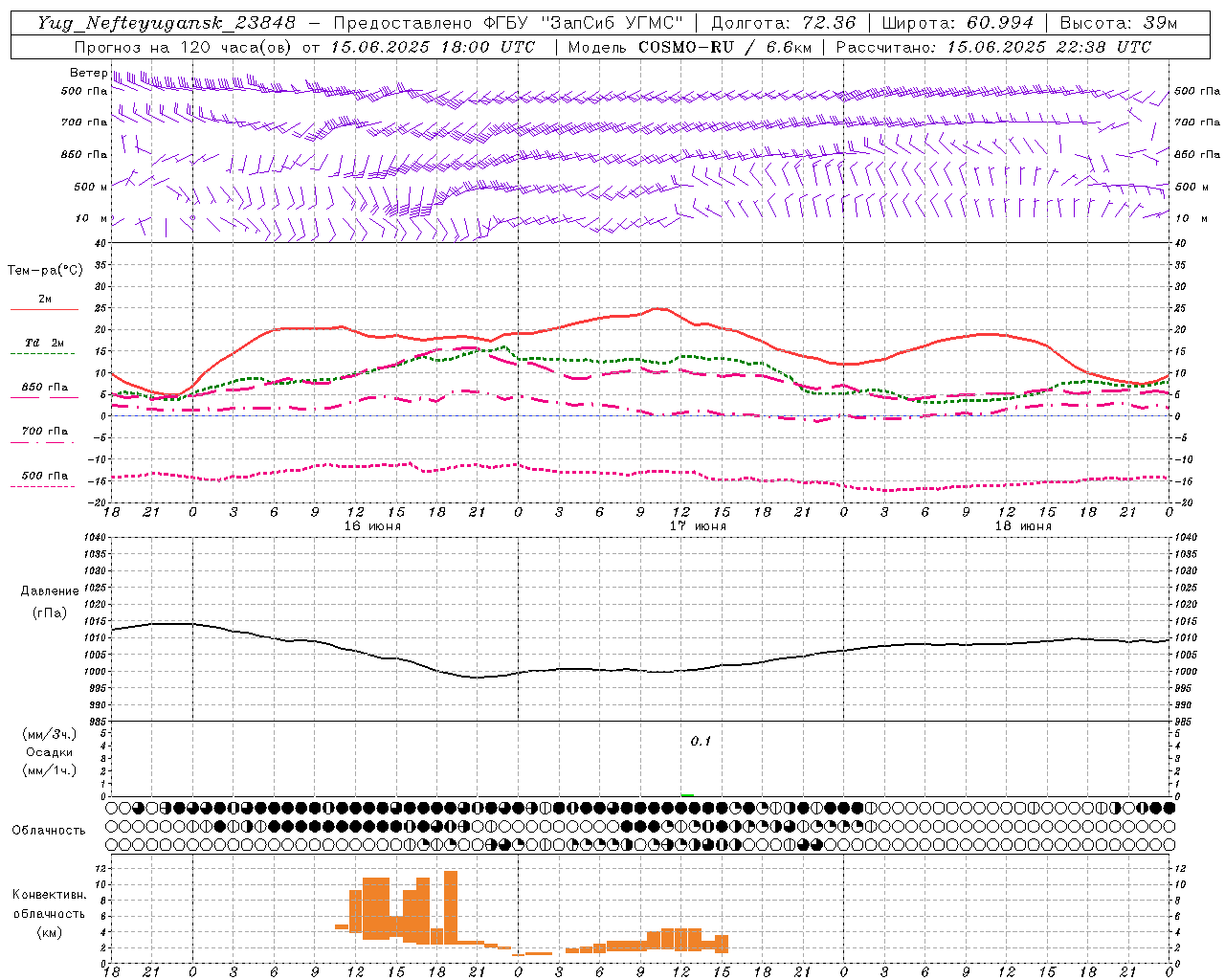Select the 'Долгота: 72.36' longitude value
Viewport: 1225px width, 980px height.
(x=784, y=23)
